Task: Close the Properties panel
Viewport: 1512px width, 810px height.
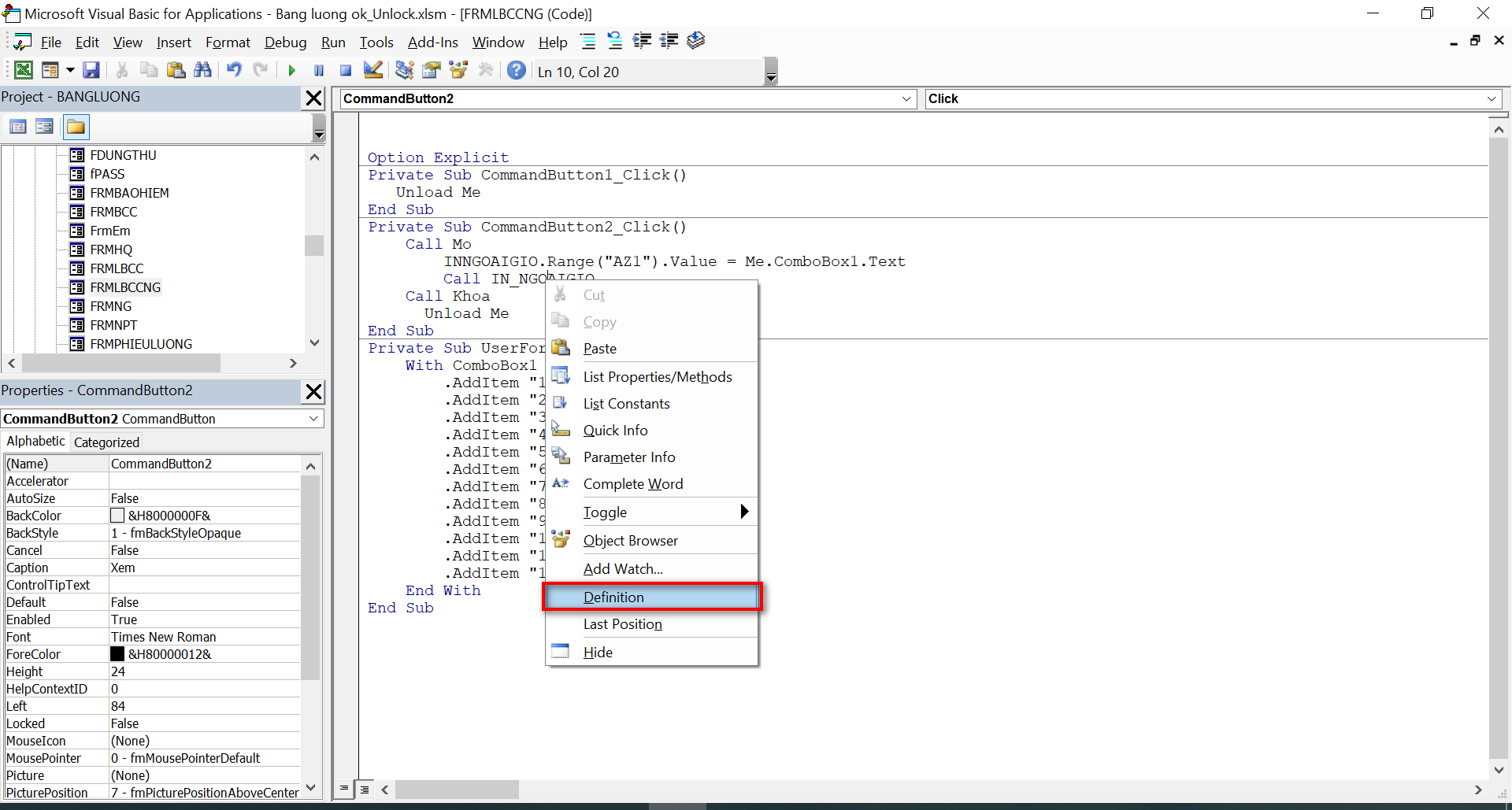Action: [313, 391]
